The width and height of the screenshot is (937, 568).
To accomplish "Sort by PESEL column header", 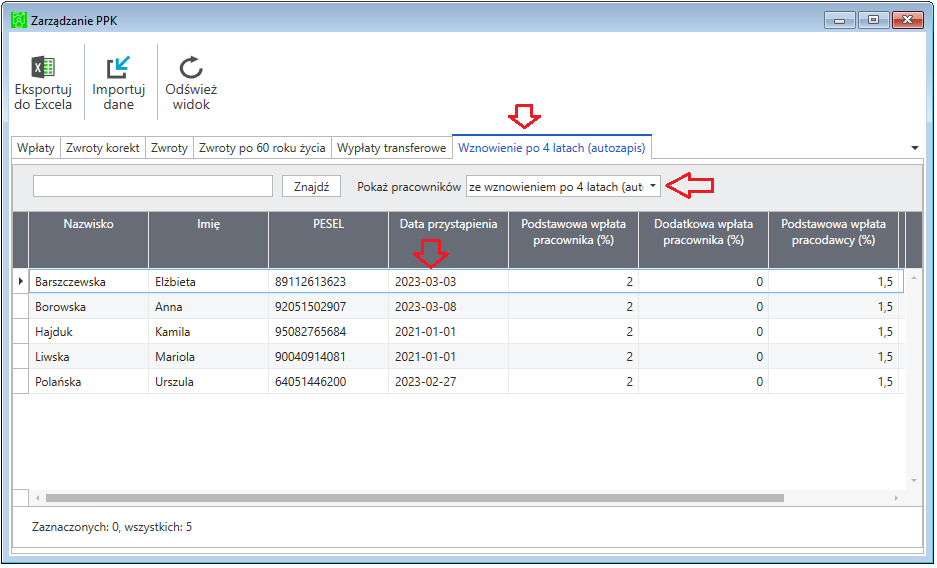I will (329, 240).
